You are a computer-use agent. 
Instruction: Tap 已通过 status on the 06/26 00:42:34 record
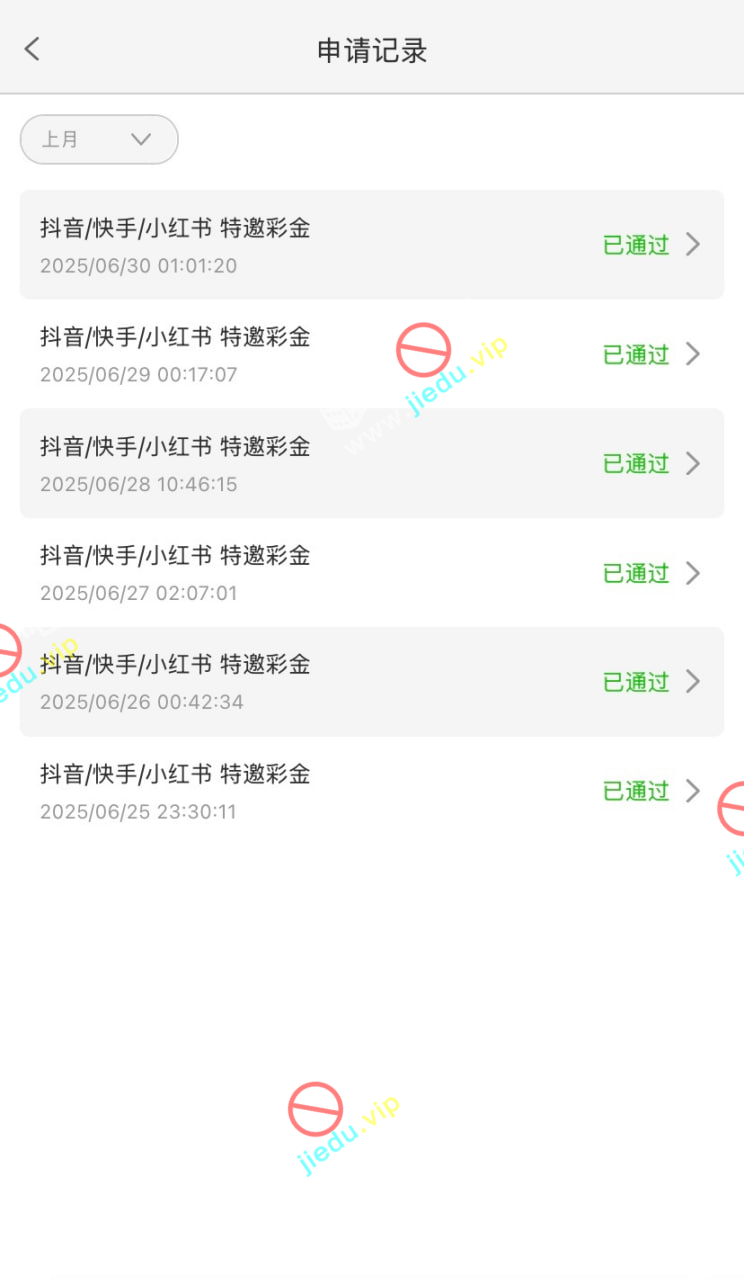tap(636, 682)
